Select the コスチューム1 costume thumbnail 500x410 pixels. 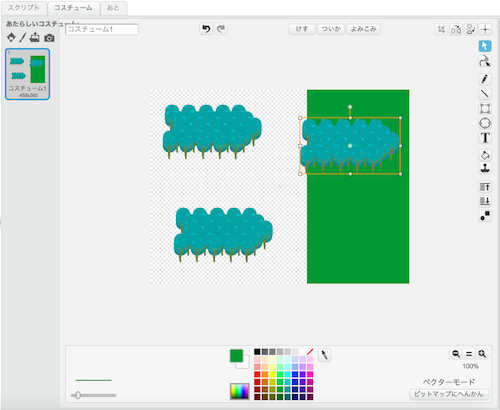pyautogui.click(x=28, y=74)
